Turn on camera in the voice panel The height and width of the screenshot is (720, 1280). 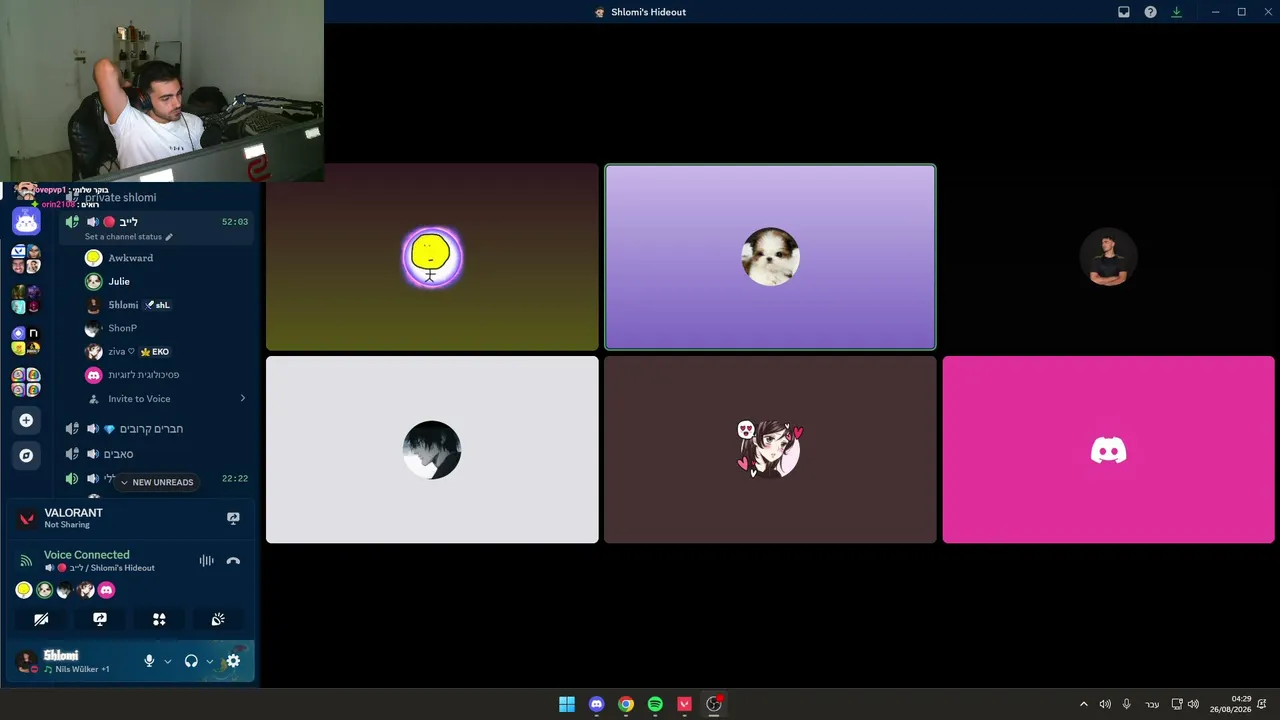[x=41, y=620]
